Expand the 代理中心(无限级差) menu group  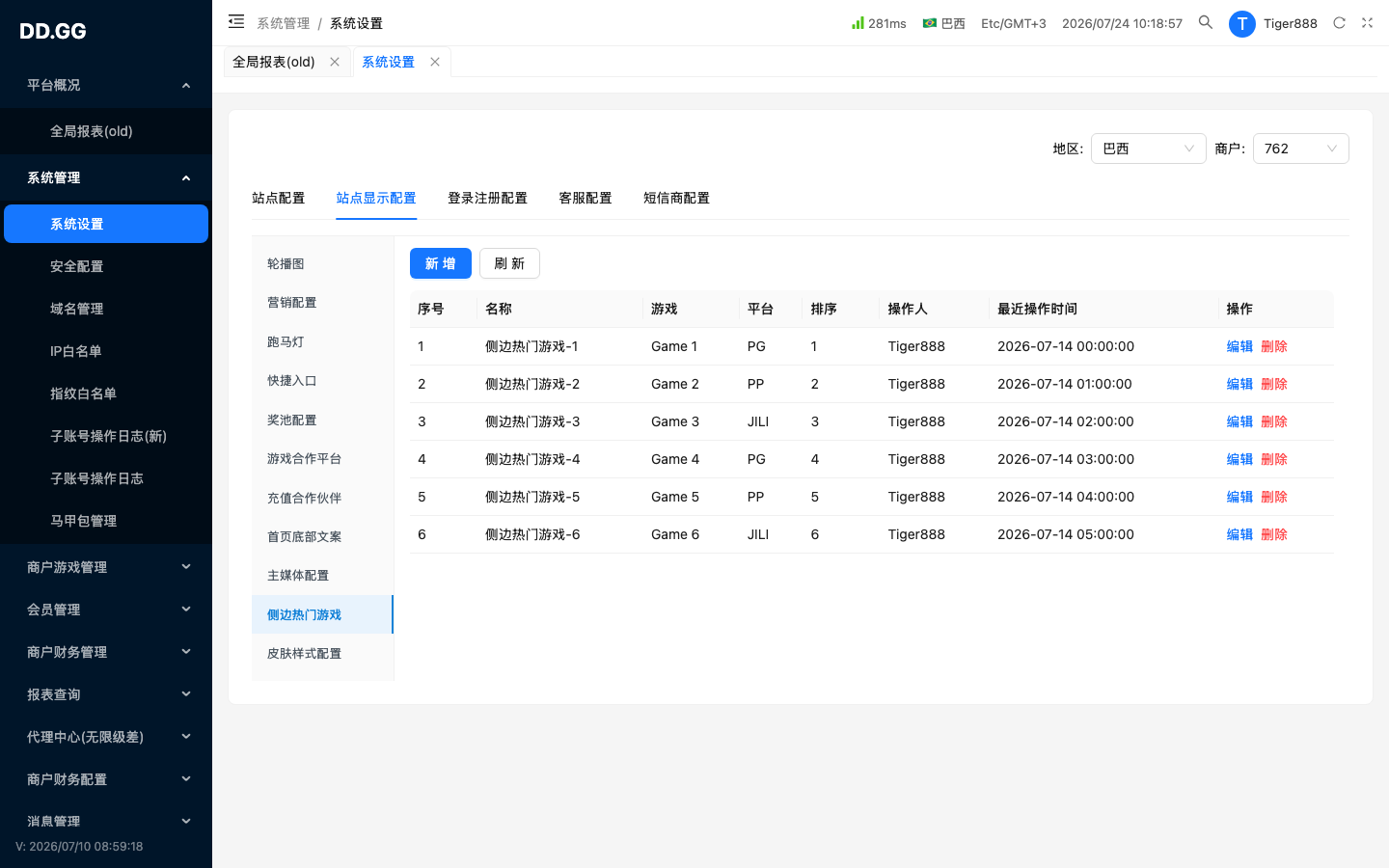click(106, 737)
